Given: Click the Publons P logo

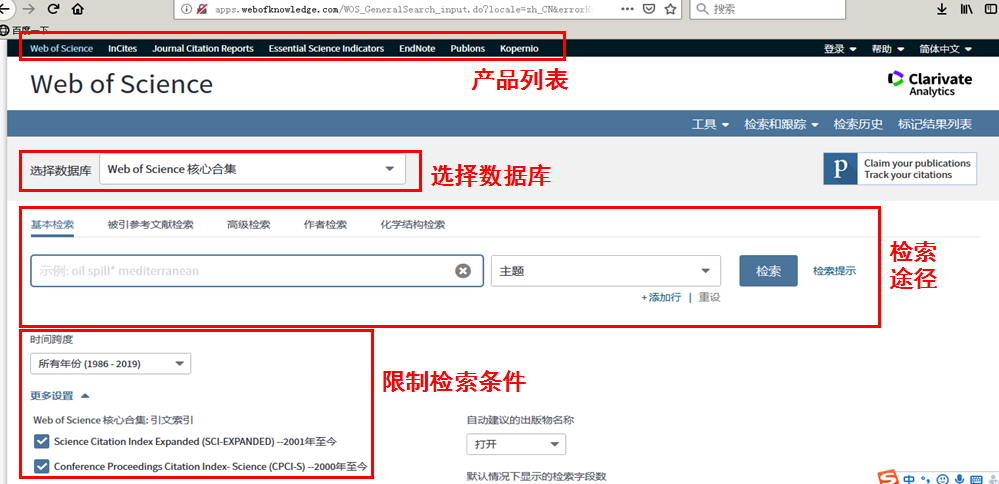Looking at the screenshot, I should pyautogui.click(x=840, y=169).
